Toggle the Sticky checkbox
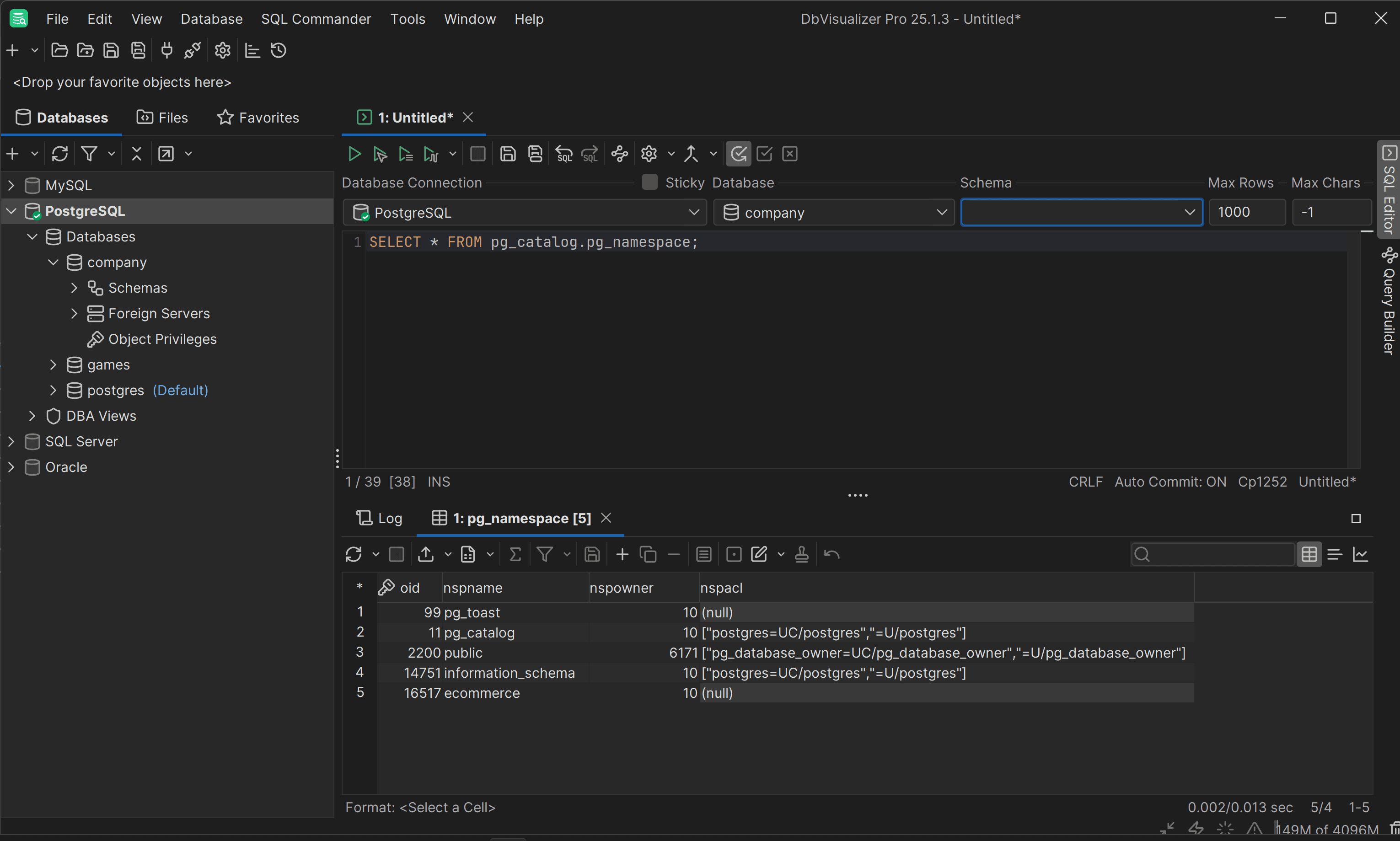 click(x=649, y=182)
